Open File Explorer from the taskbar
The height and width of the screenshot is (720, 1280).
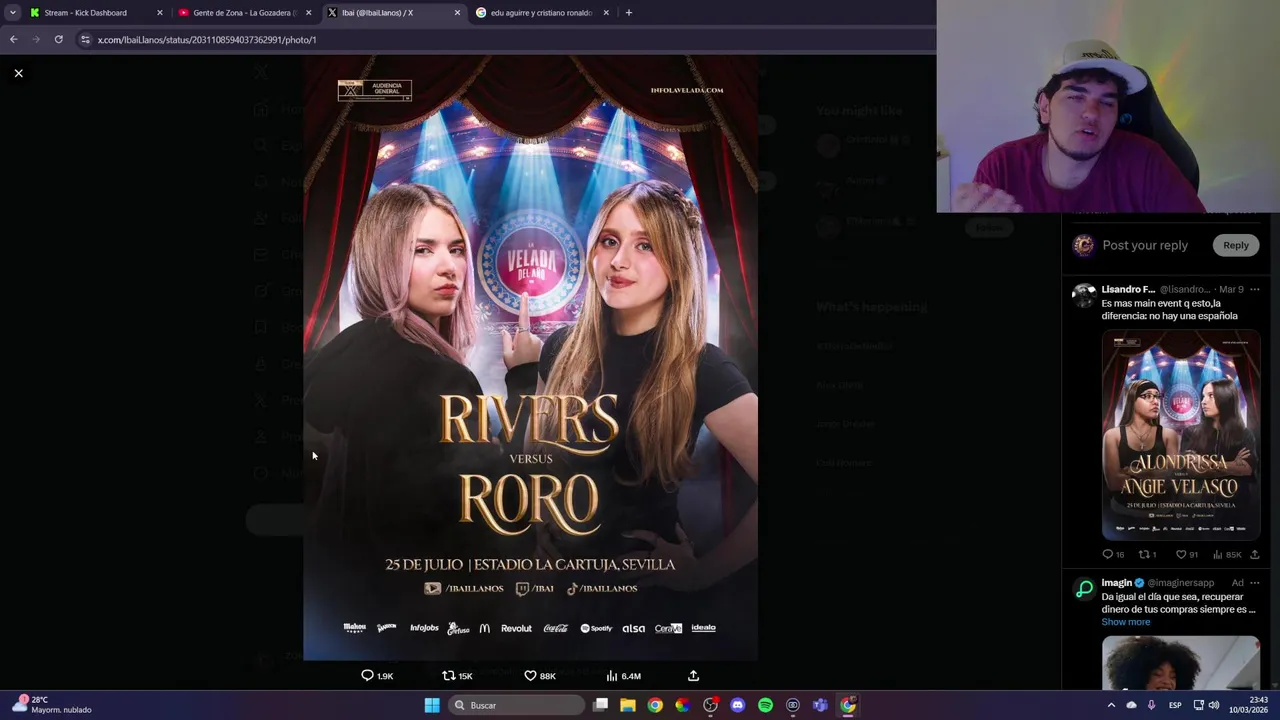628,705
